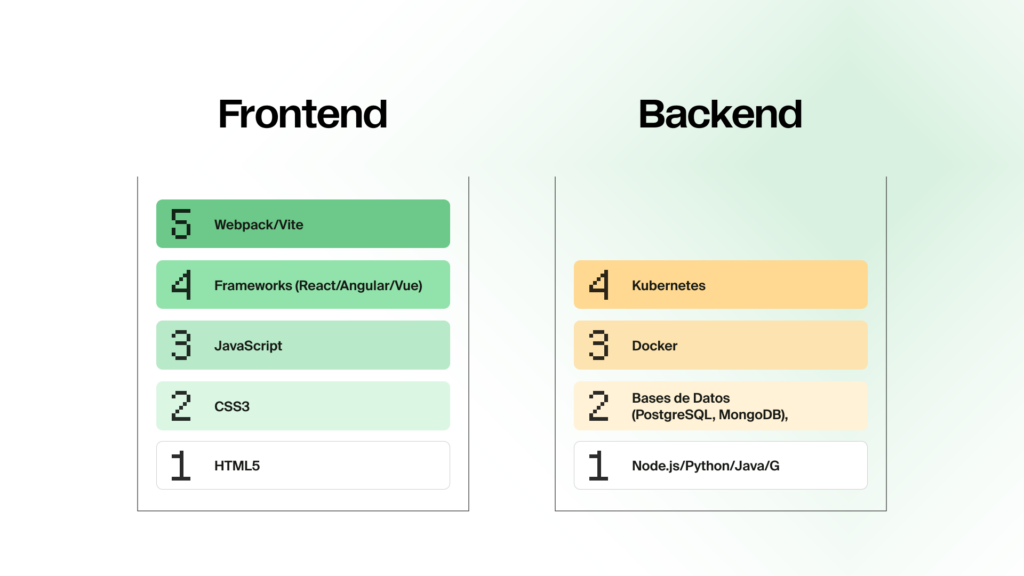Select the Webpack/Vite green card
Screen dimensions: 1024x576
[x=303, y=224]
